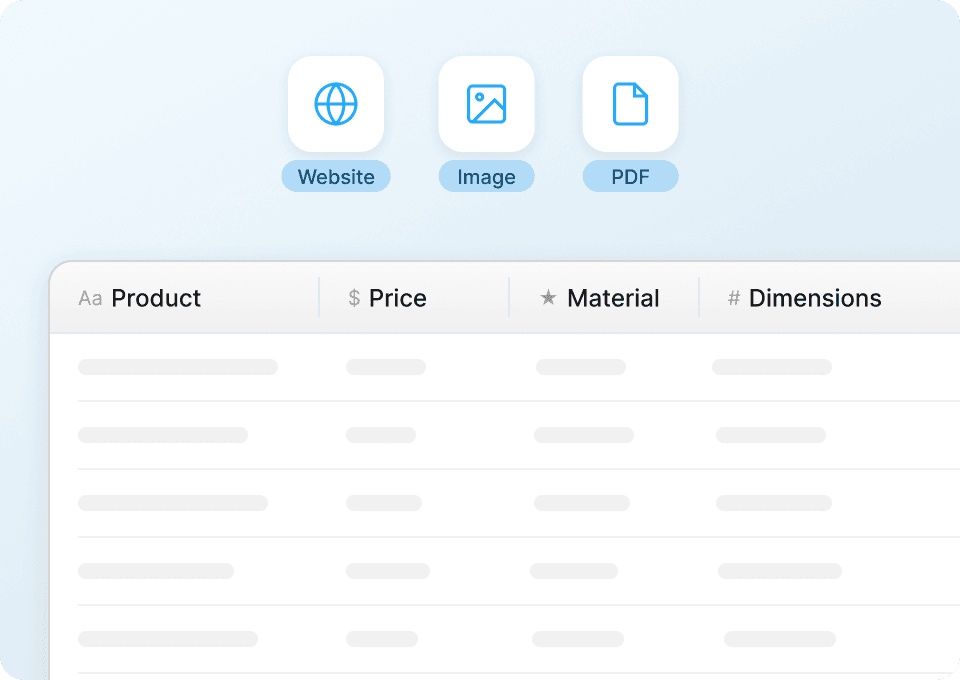The height and width of the screenshot is (680, 960).
Task: Click the second row Dimensions placeholder cell
Action: [771, 435]
